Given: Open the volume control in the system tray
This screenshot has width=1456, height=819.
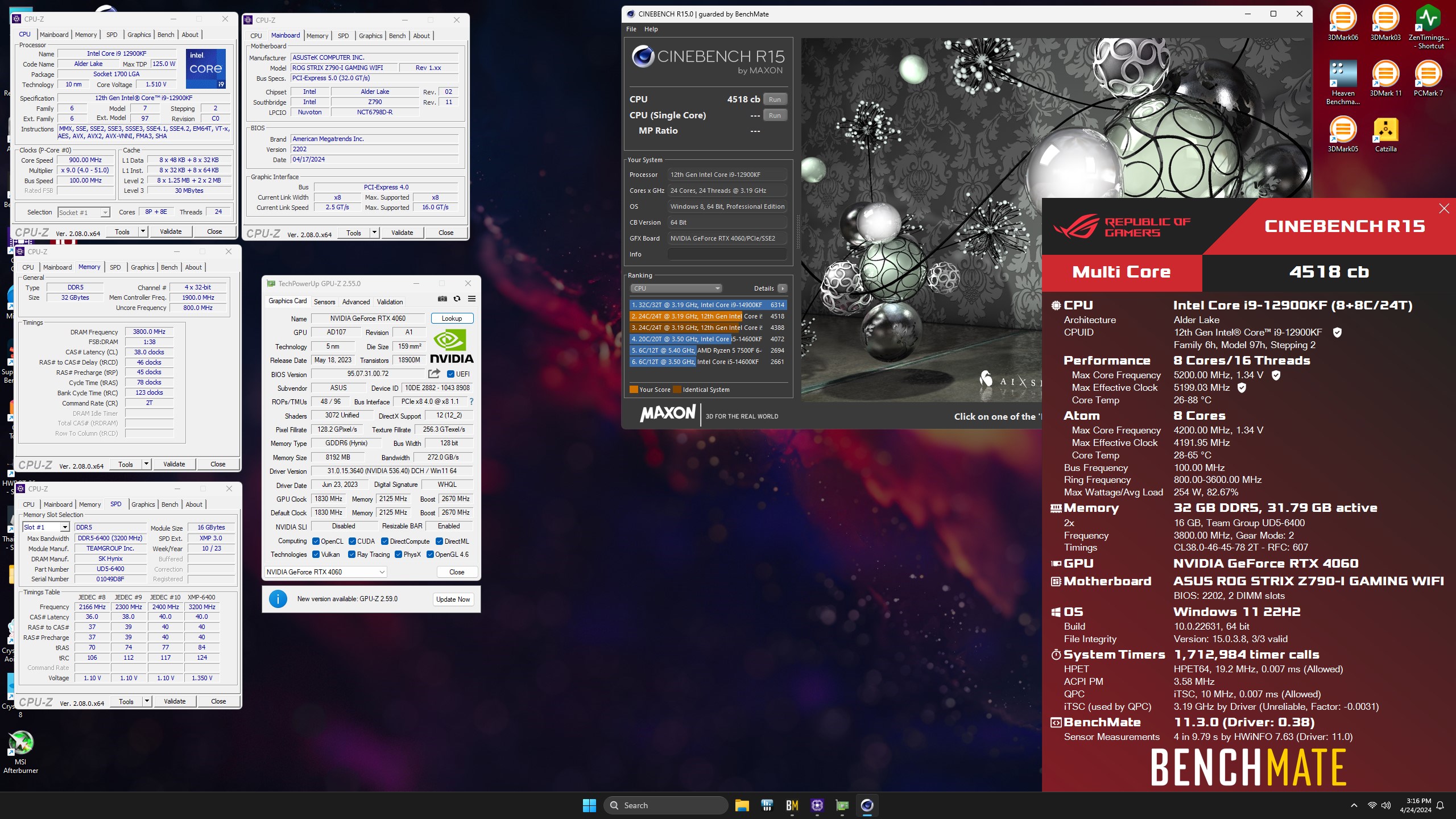Looking at the screenshot, I should (1386, 805).
